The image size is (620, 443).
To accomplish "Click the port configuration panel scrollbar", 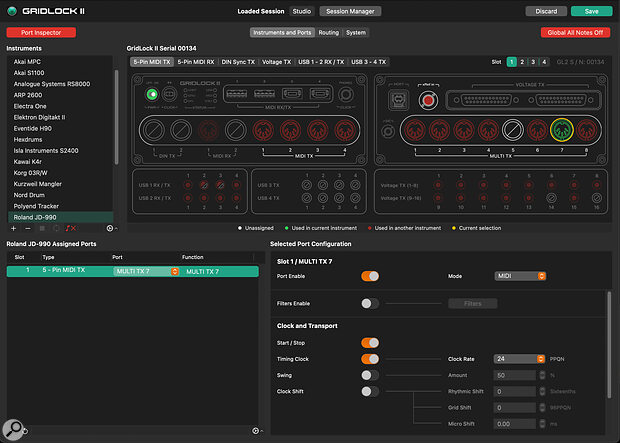I will 609,344.
